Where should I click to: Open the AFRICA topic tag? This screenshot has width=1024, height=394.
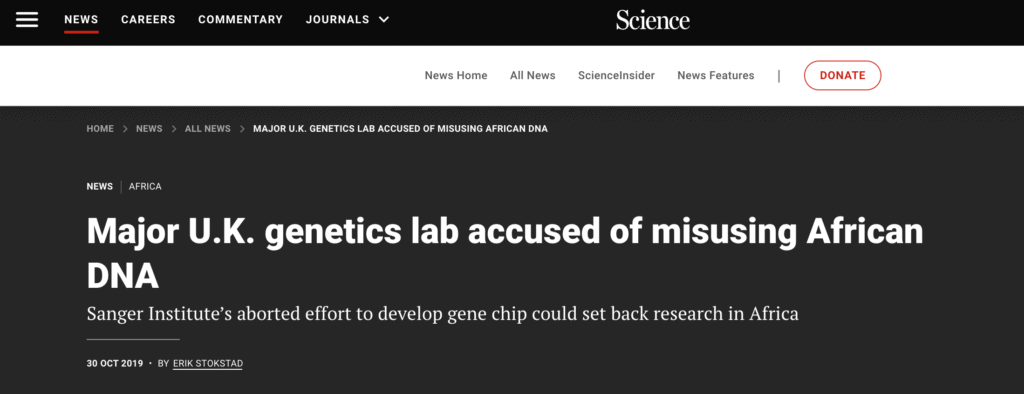pos(145,186)
